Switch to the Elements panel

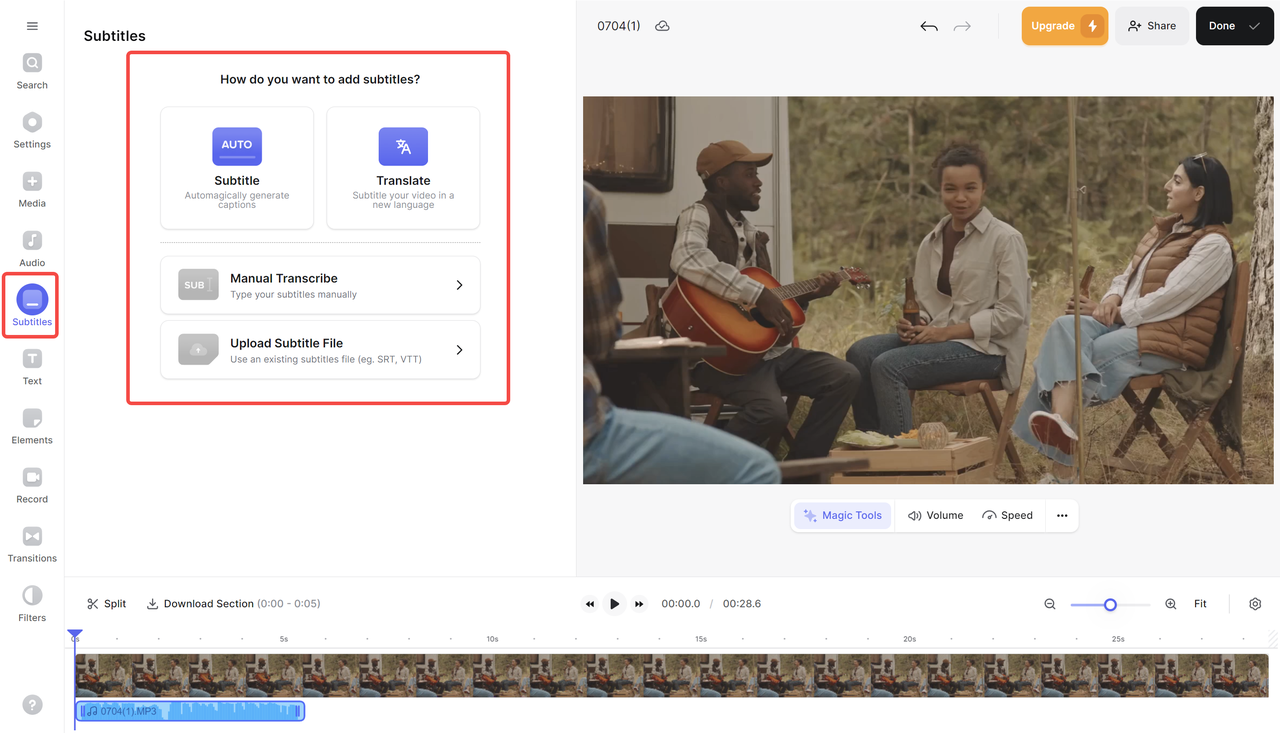tap(31, 426)
